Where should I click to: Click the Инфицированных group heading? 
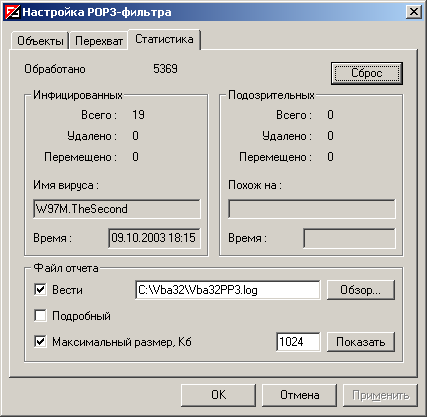[78, 95]
